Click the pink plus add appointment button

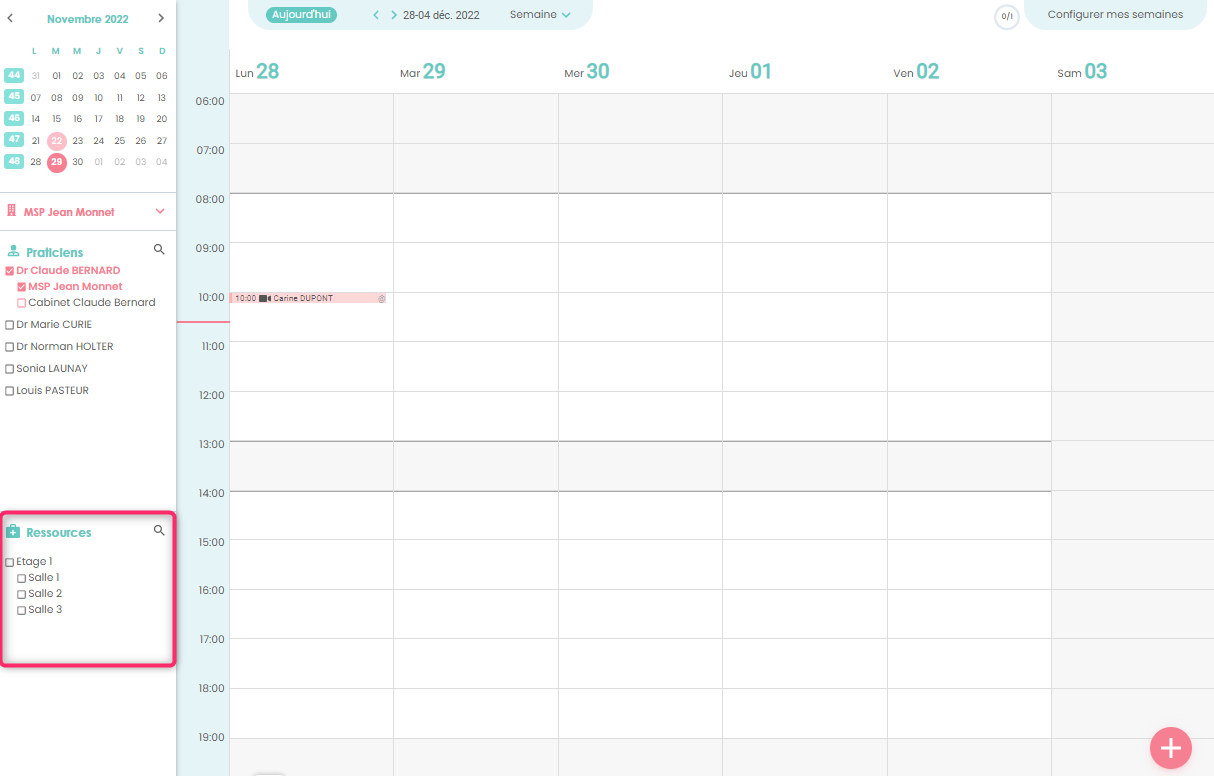[1170, 747]
